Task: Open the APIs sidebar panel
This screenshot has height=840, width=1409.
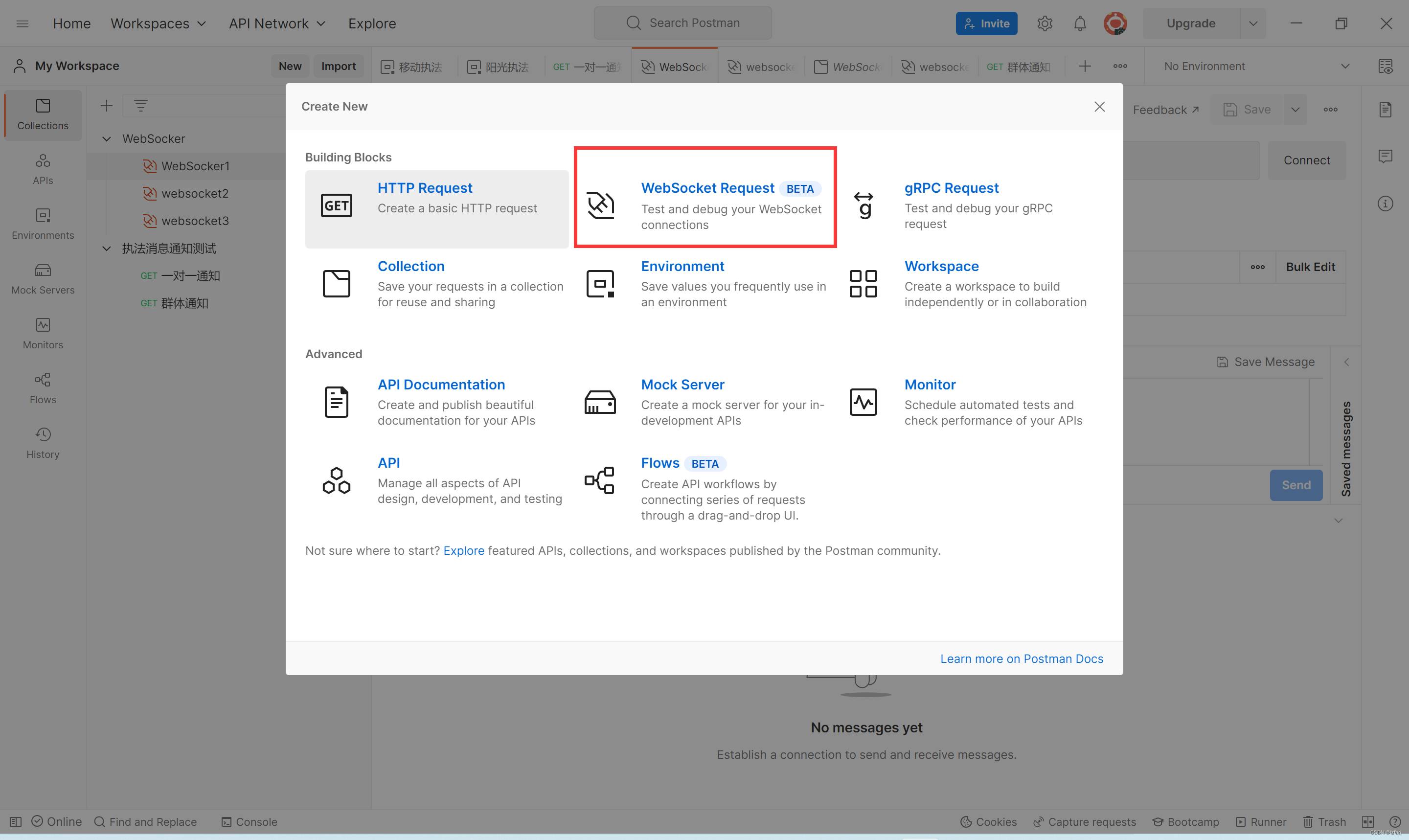Action: [43, 169]
